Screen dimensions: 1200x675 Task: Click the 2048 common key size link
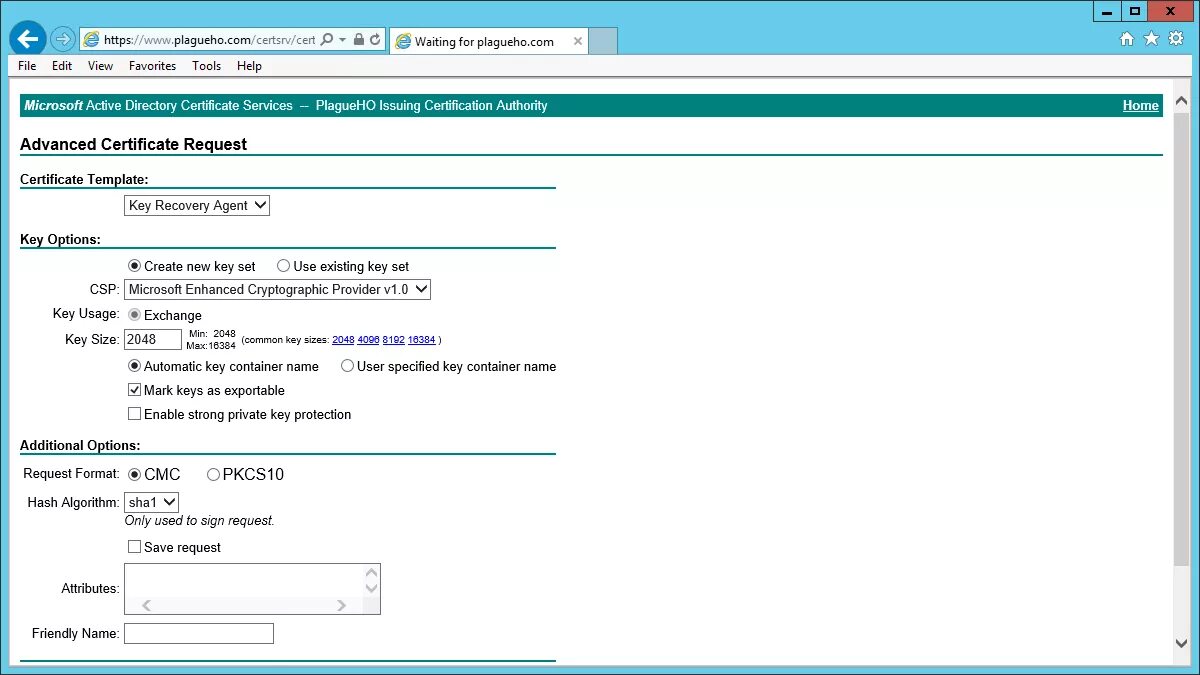[343, 340]
